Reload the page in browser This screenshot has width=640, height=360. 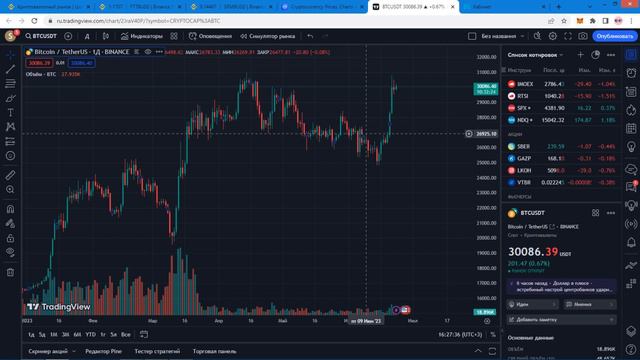coord(34,20)
